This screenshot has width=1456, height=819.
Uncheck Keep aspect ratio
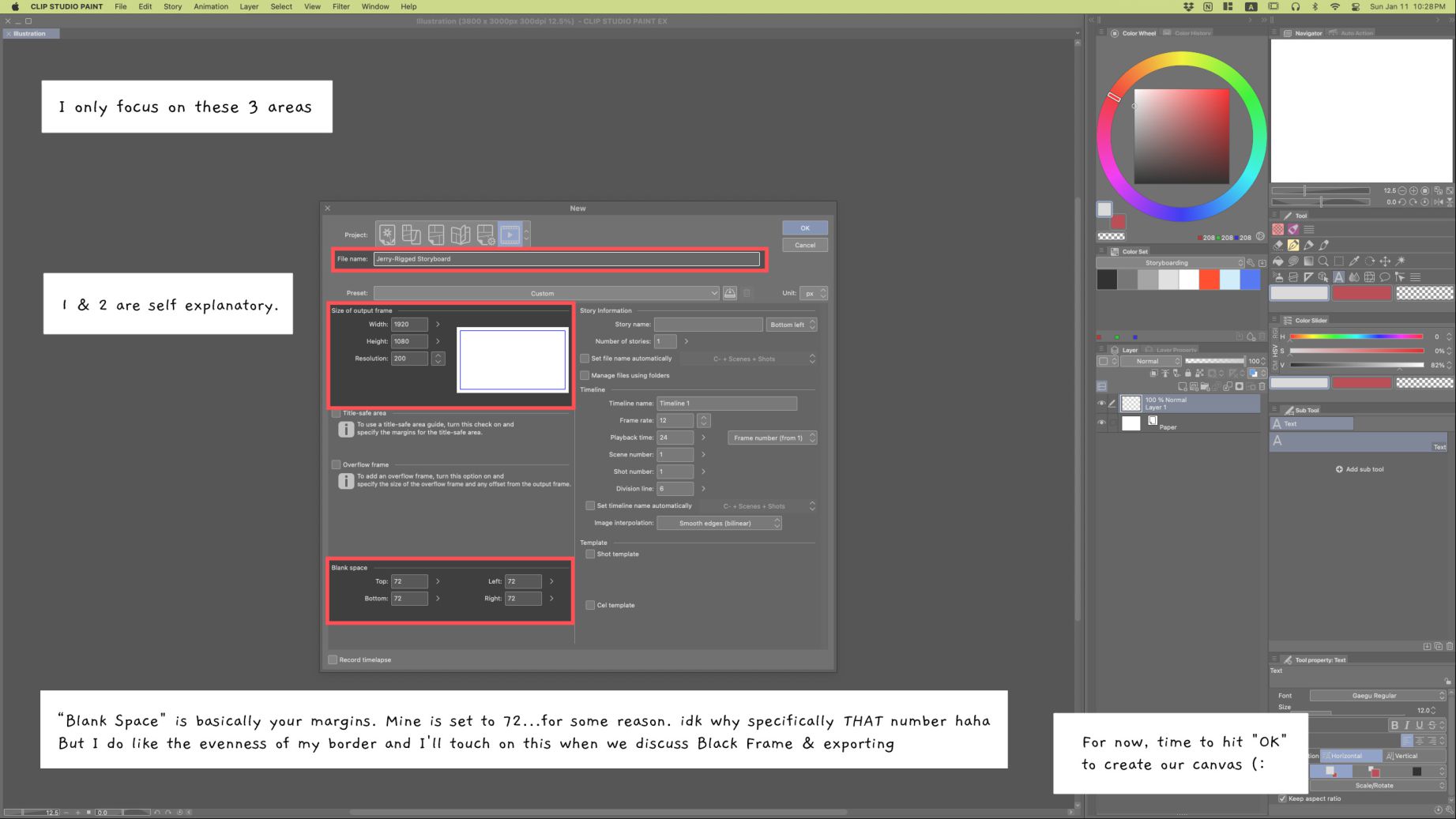tap(1282, 798)
